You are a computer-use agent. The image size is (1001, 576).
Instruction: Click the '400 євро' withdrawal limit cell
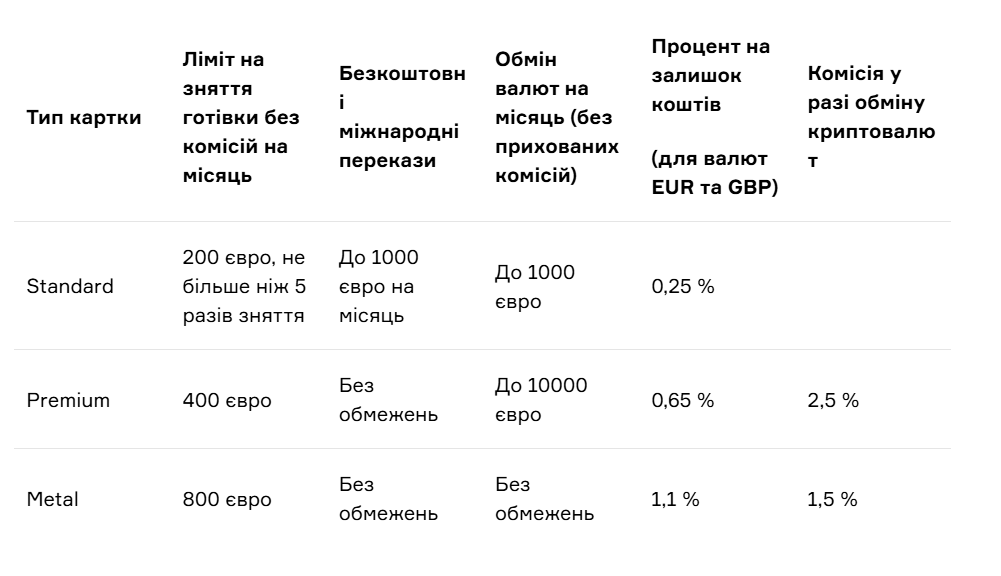(227, 400)
